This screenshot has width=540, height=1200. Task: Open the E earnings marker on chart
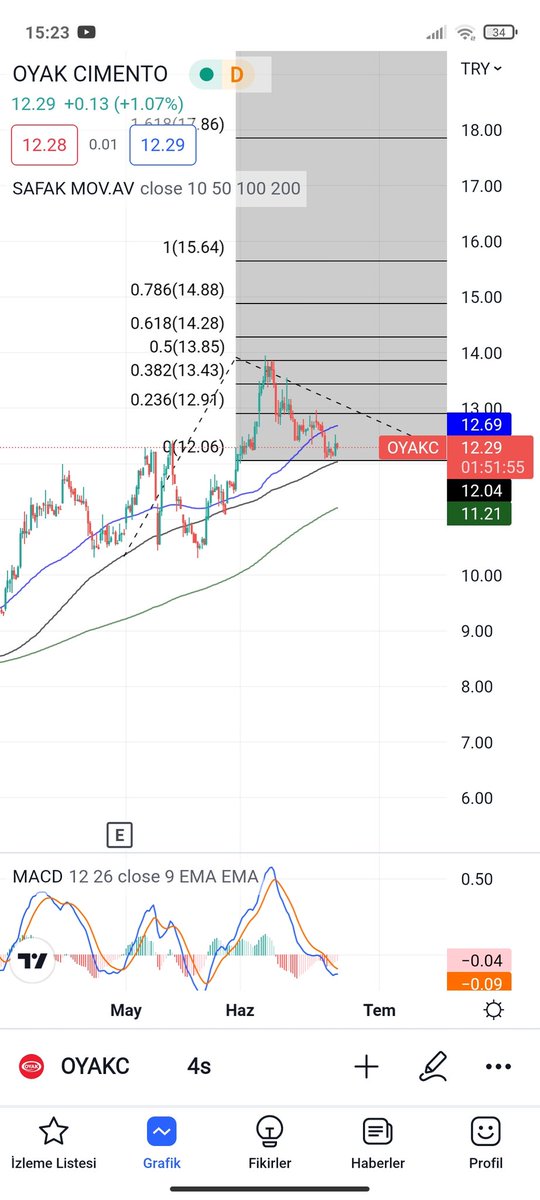(x=120, y=835)
